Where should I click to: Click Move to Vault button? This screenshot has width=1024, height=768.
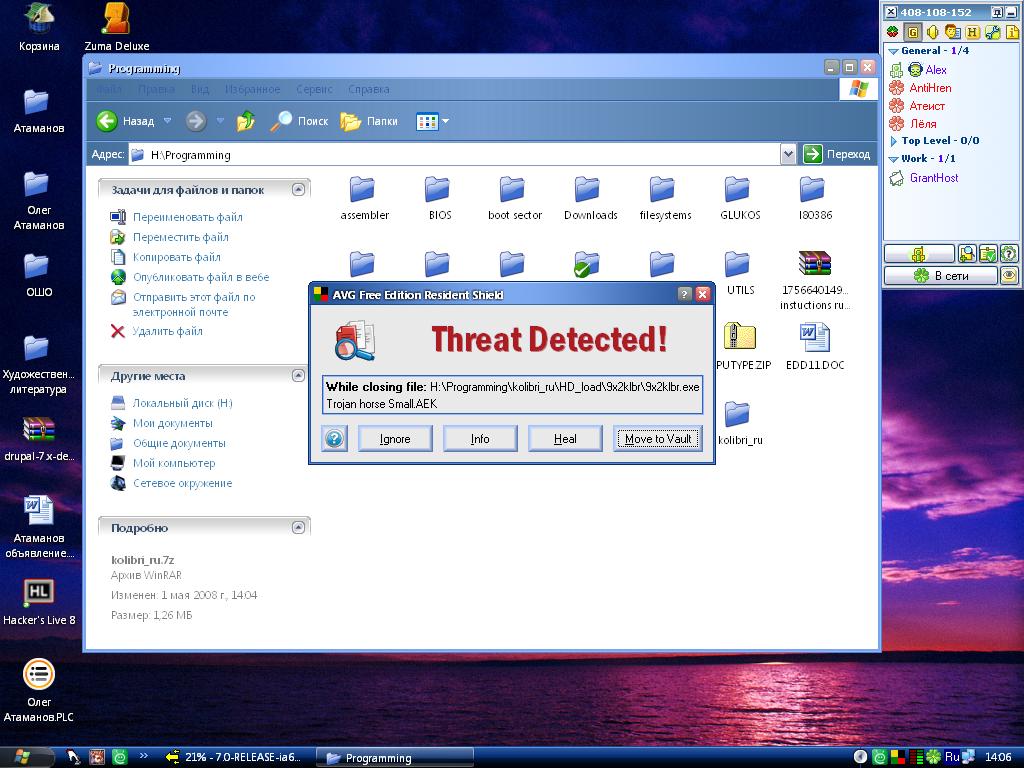click(657, 439)
